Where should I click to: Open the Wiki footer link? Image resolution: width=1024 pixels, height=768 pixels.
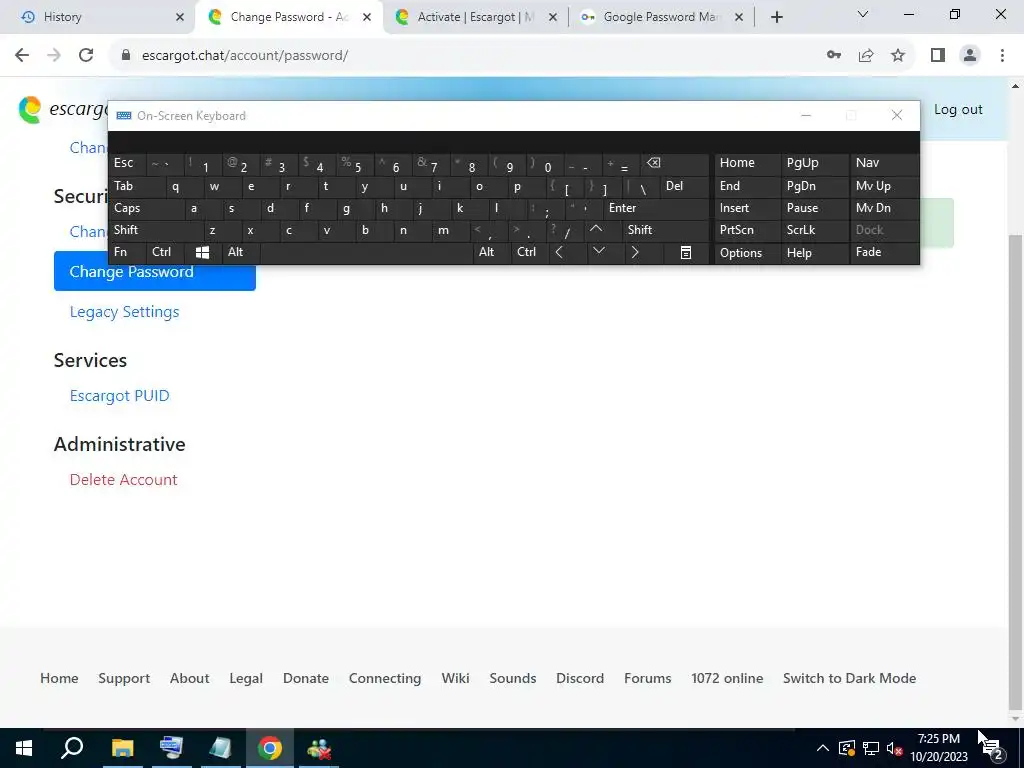455,678
